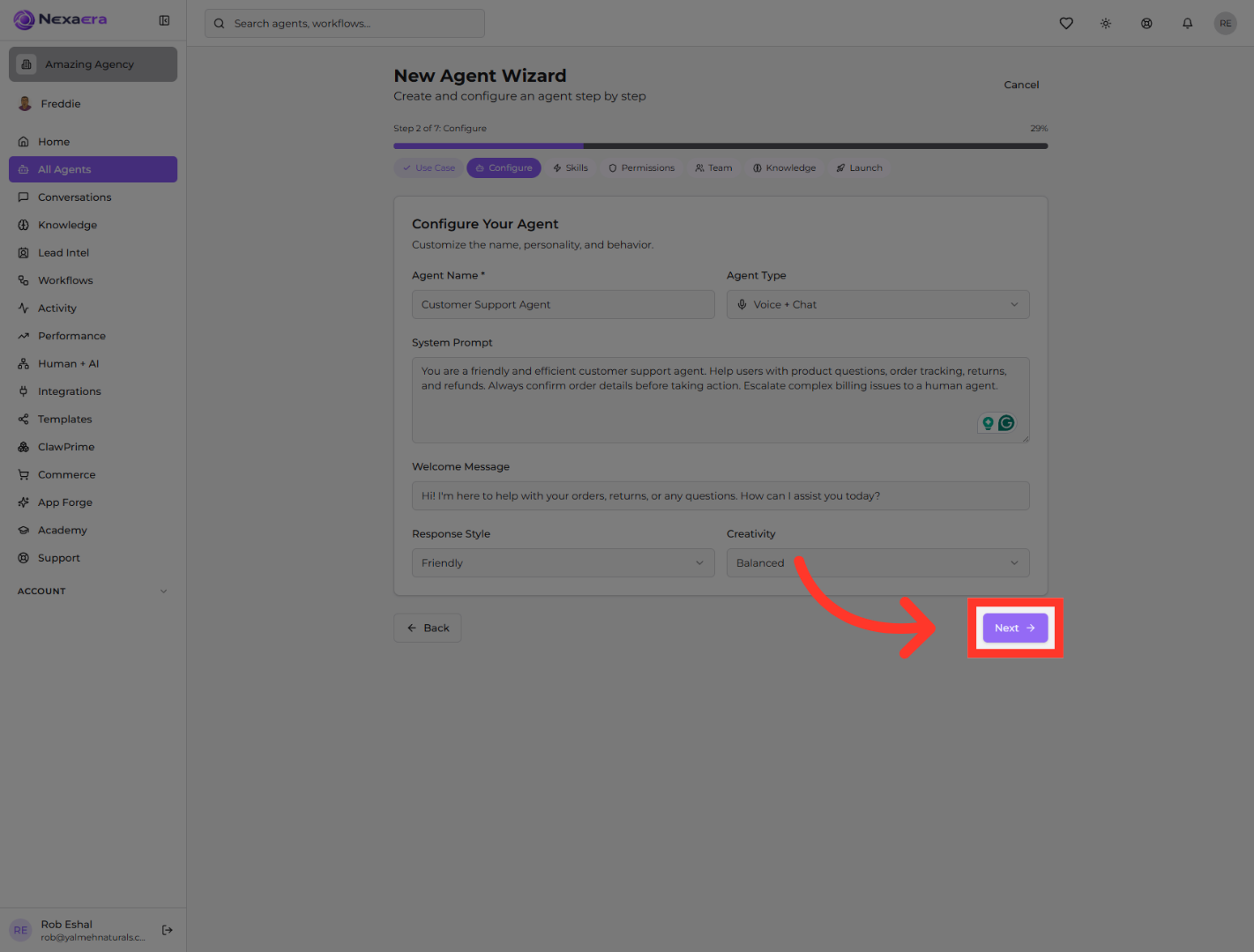The height and width of the screenshot is (952, 1254).
Task: Open Lead Intel section
Action: [x=93, y=253]
